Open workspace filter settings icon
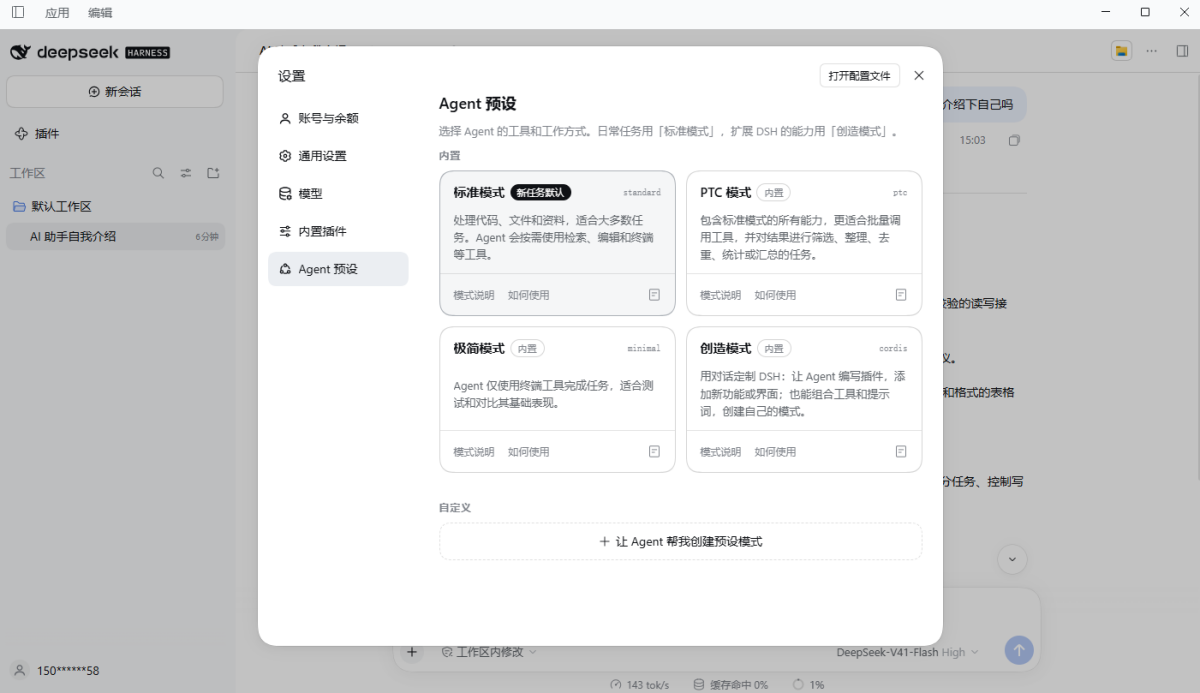1200x693 pixels. tap(186, 173)
